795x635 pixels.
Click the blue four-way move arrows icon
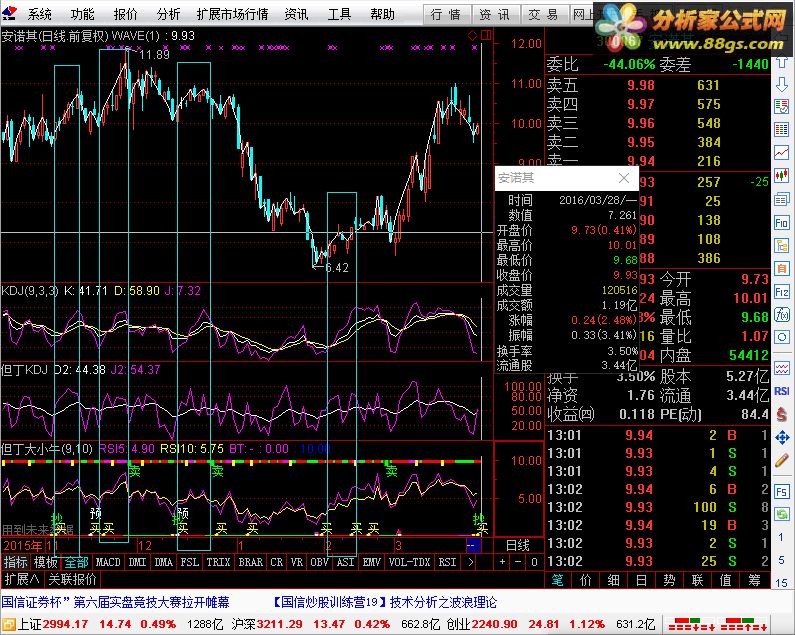781,437
